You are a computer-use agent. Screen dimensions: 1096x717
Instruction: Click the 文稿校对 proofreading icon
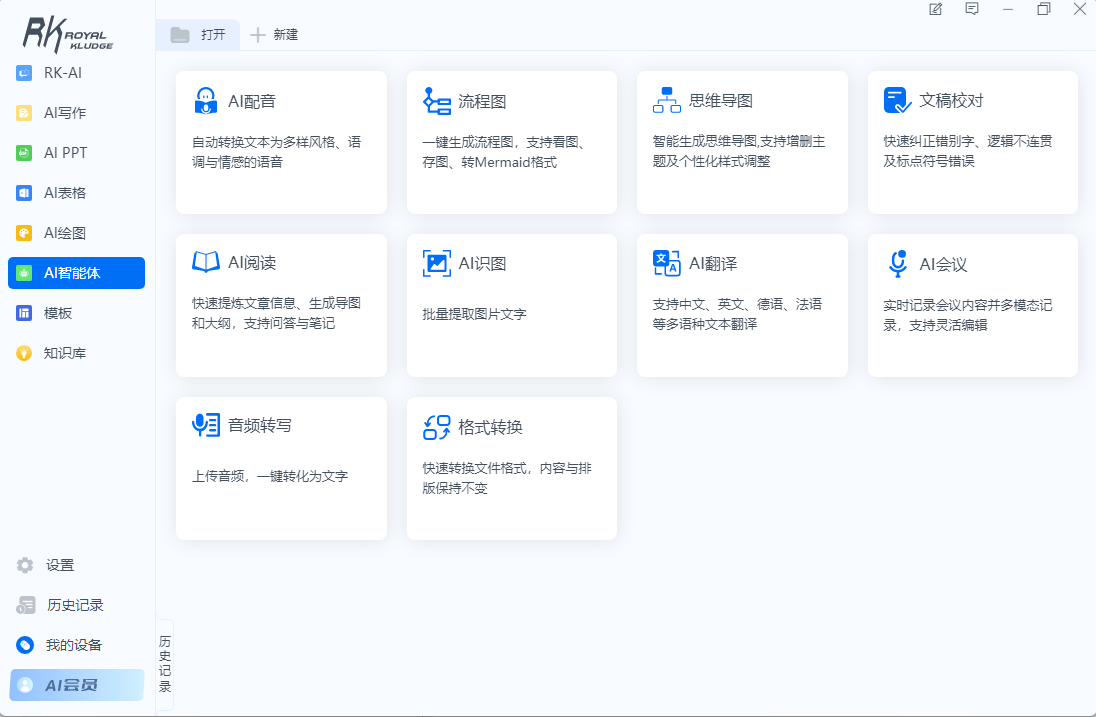click(897, 100)
